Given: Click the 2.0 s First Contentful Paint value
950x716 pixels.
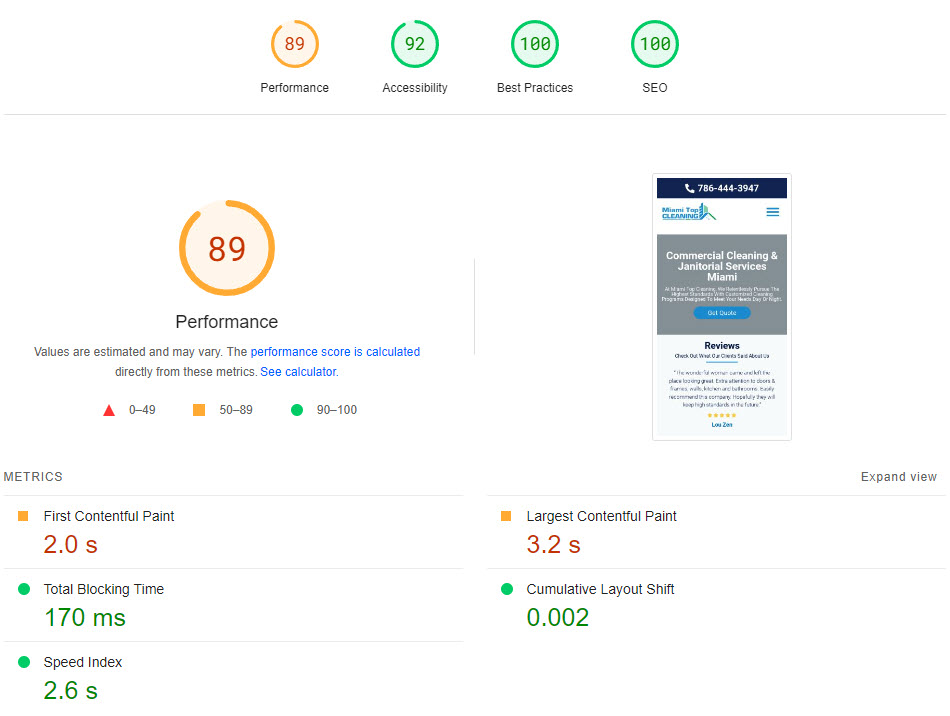Looking at the screenshot, I should pyautogui.click(x=70, y=545).
